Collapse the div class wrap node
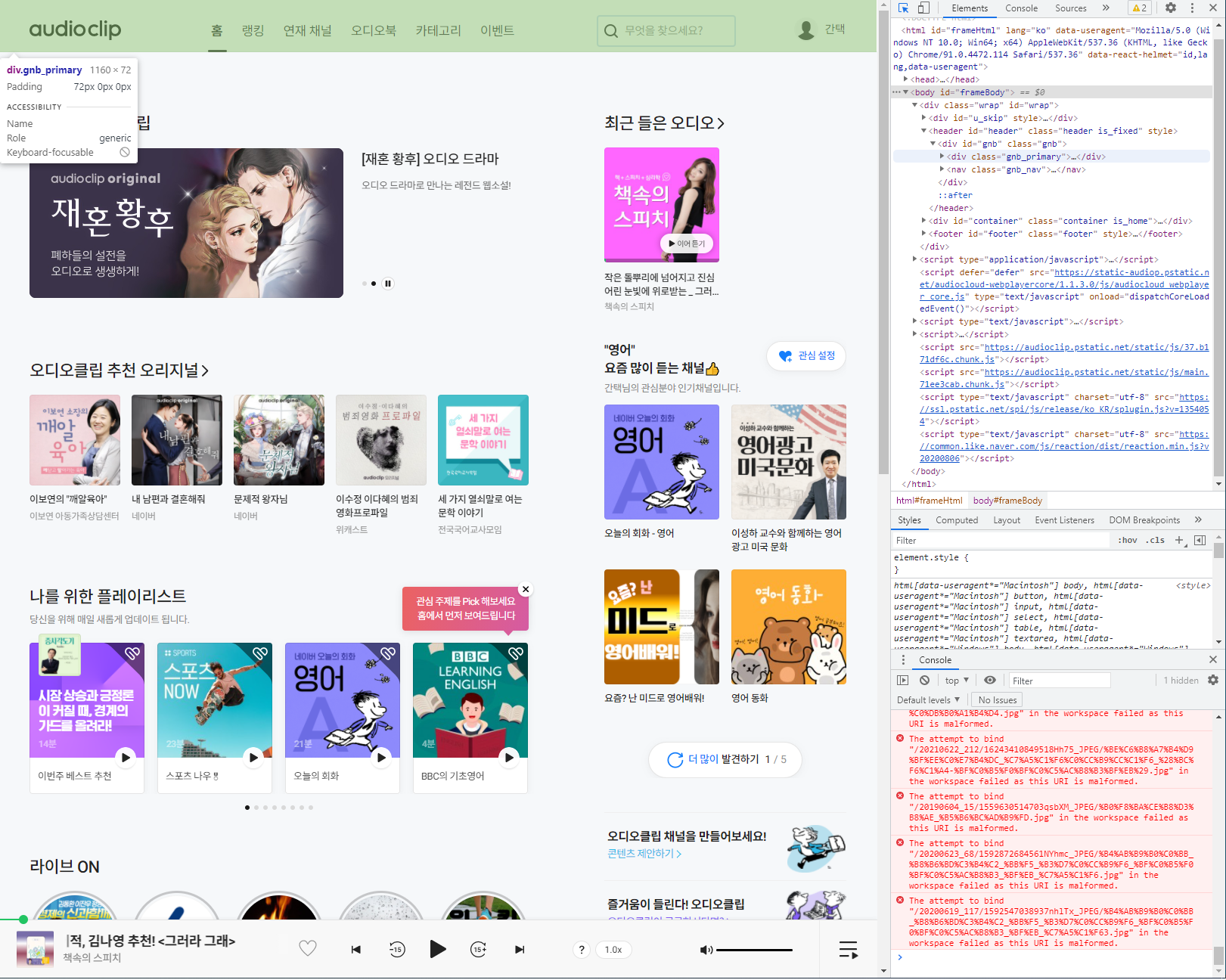Screen dimensions: 1226x980 tap(914, 105)
